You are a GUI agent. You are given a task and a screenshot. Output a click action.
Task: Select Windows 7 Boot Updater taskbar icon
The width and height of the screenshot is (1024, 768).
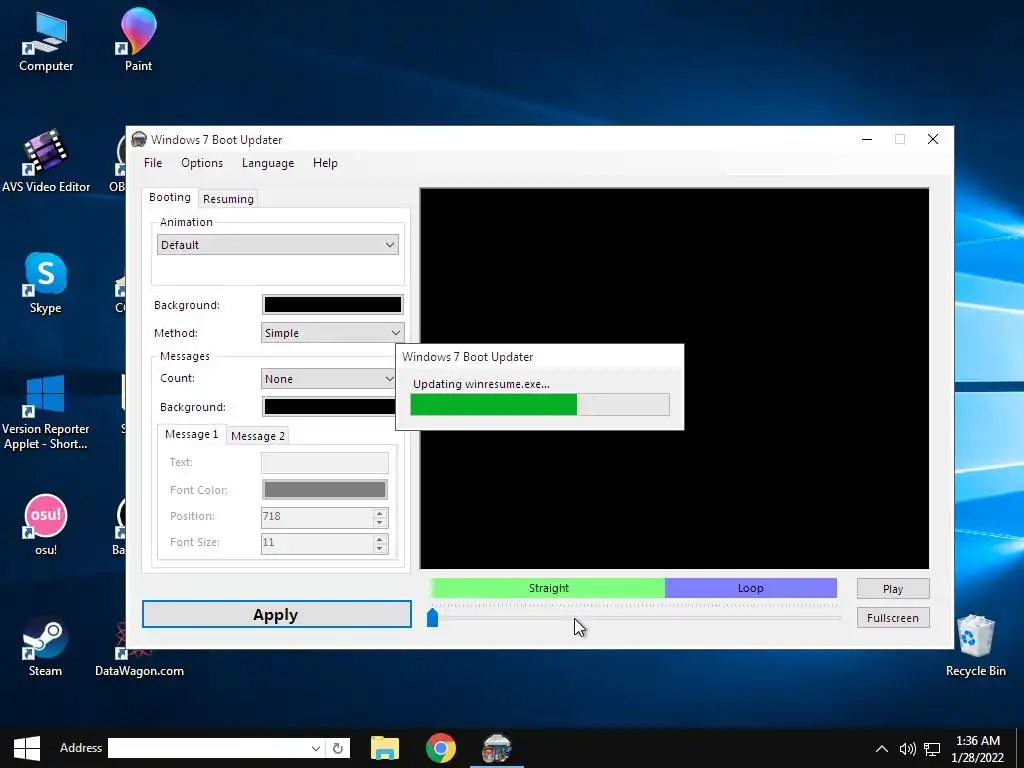(x=497, y=748)
